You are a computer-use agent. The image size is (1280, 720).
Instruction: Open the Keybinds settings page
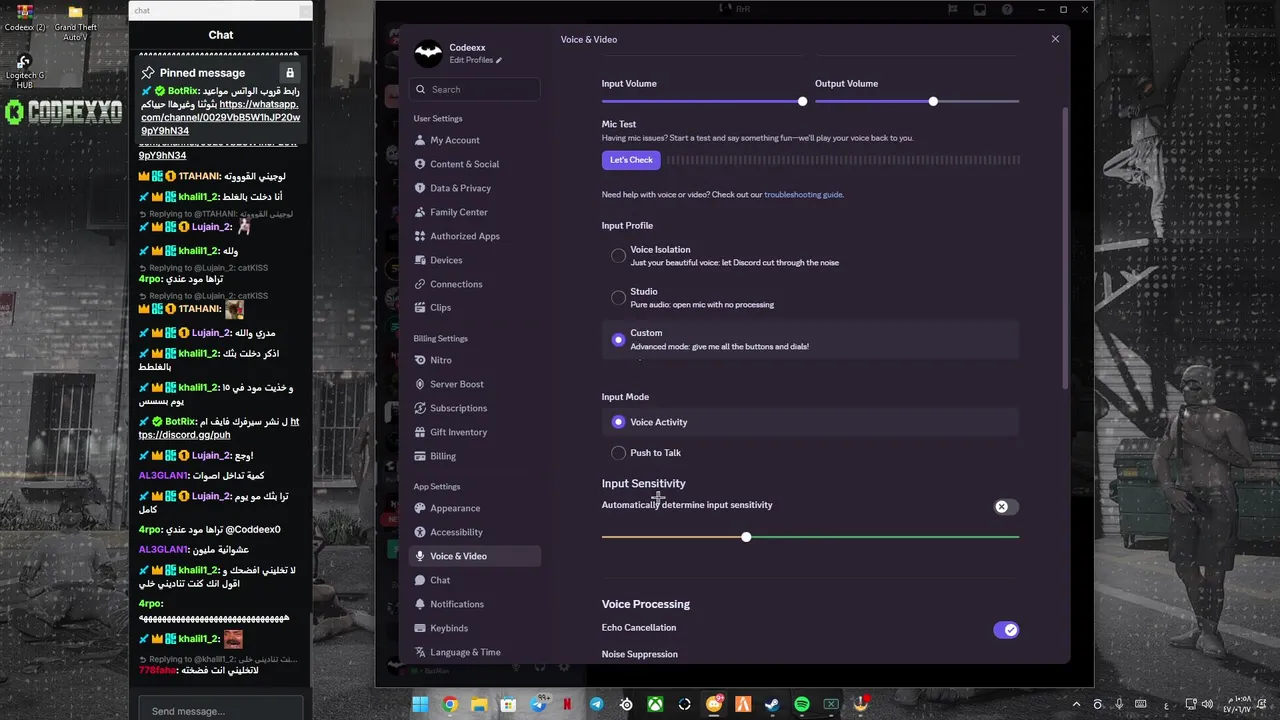[x=475, y=628]
